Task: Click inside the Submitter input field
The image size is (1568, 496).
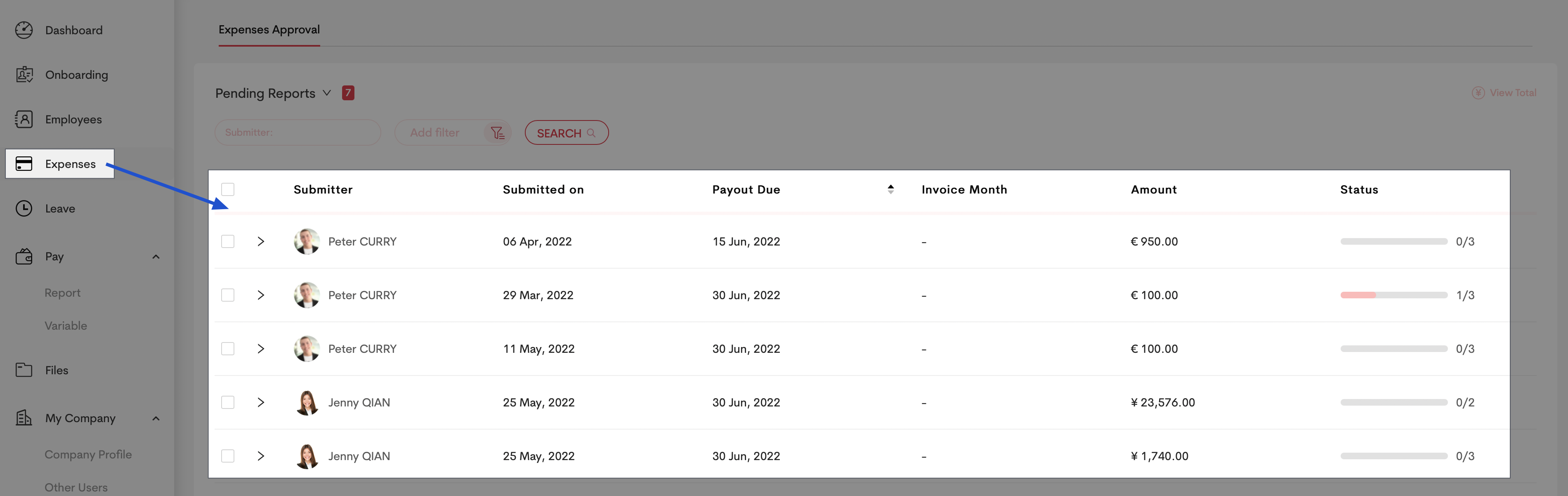Action: [298, 132]
